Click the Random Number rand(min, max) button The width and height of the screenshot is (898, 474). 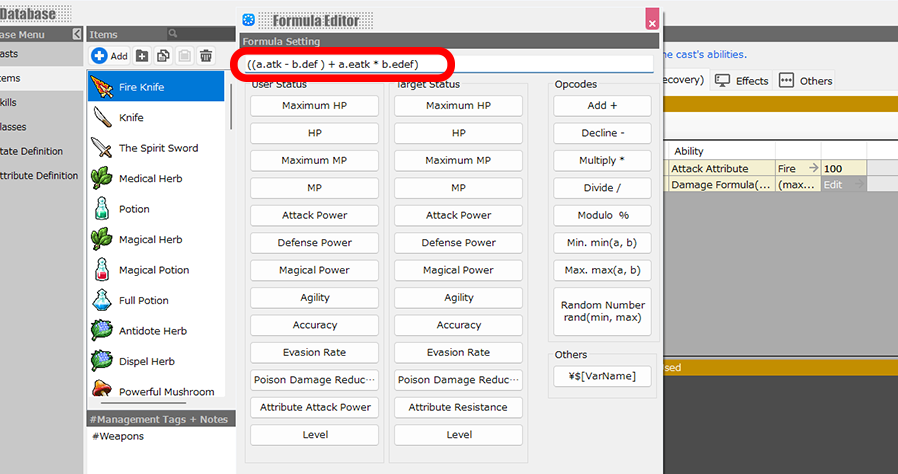click(602, 311)
